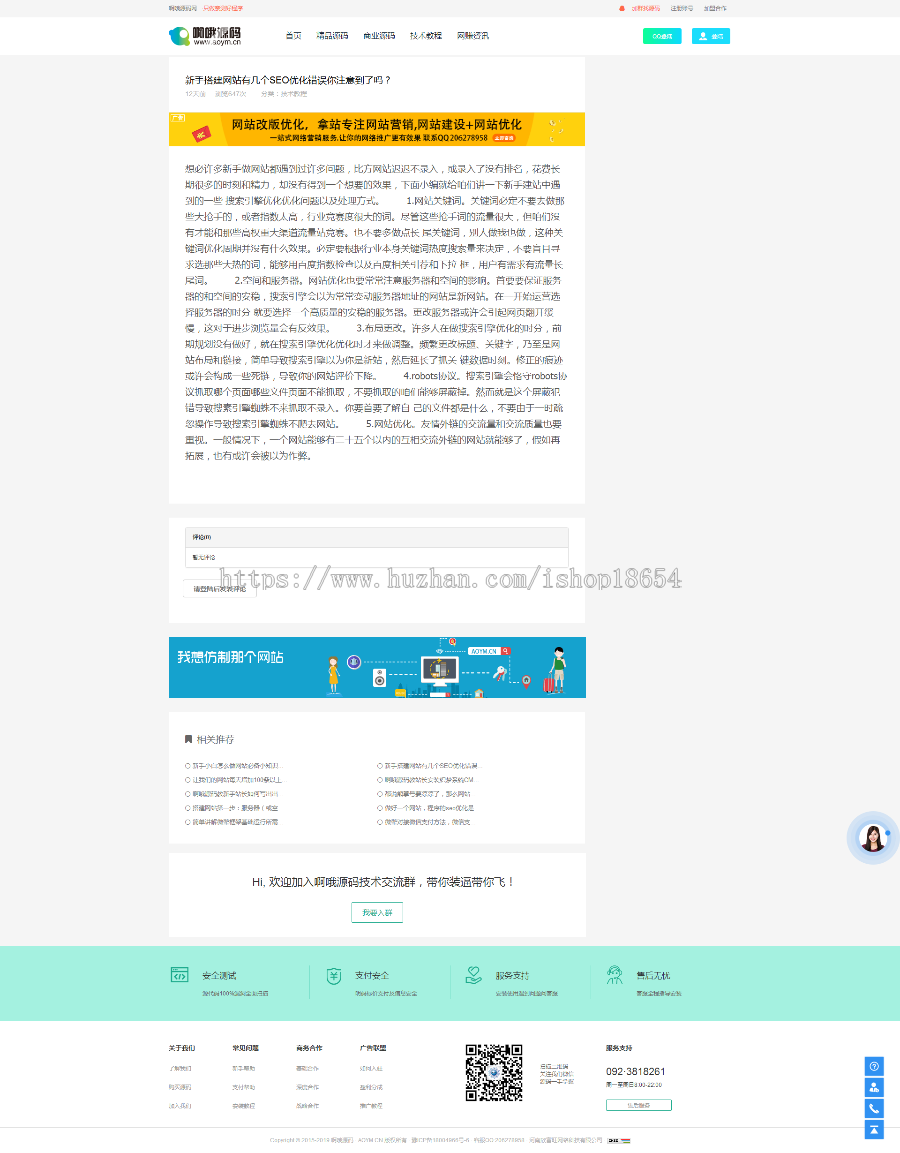This screenshot has width=900, height=1153.
Task: Click the 登录 button in header
Action: [x=710, y=35]
